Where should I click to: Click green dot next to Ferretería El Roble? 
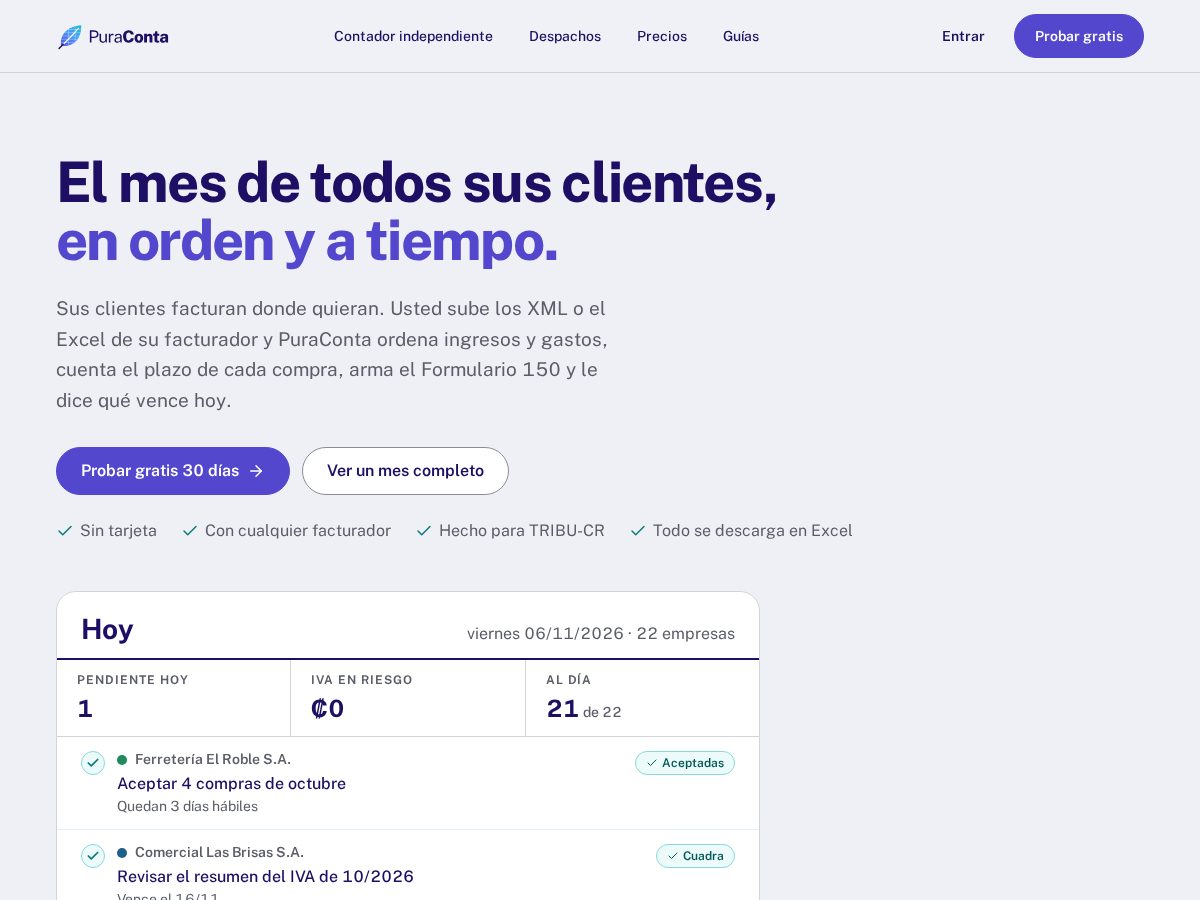(x=122, y=760)
